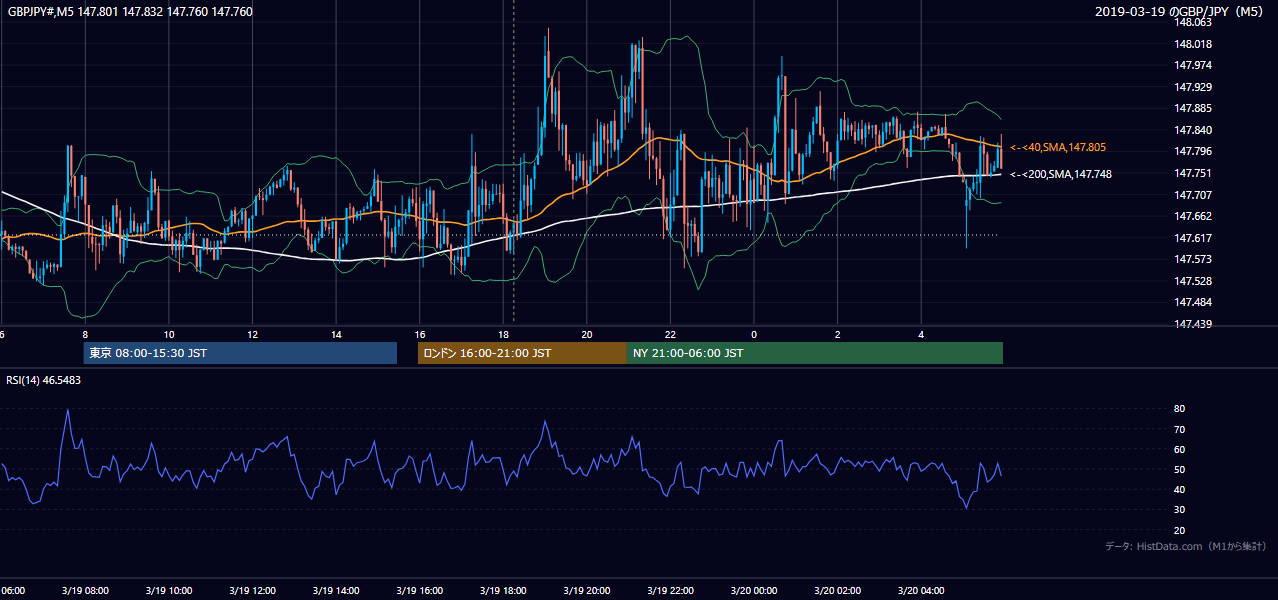The width and height of the screenshot is (1278, 600).
Task: Click hour label 18 under the price chart
Action: pyautogui.click(x=503, y=335)
